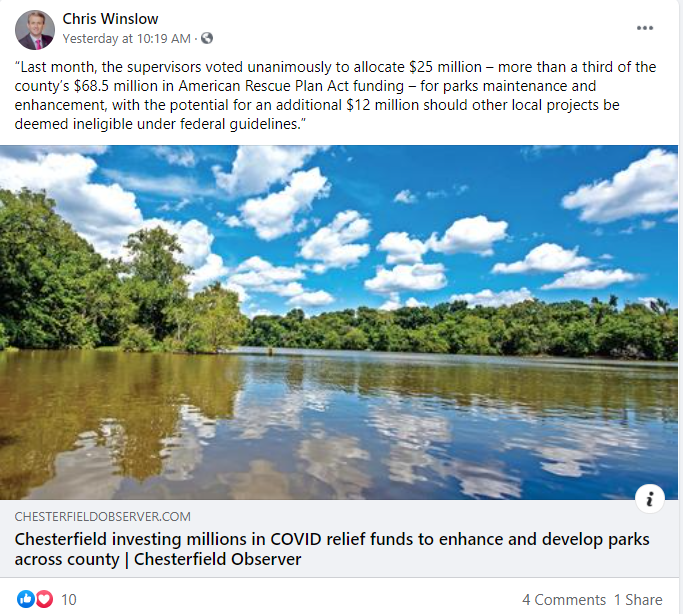The height and width of the screenshot is (614, 683).
Task: Click "Chesterfield Observer" at the headline's end
Action: click(218, 560)
